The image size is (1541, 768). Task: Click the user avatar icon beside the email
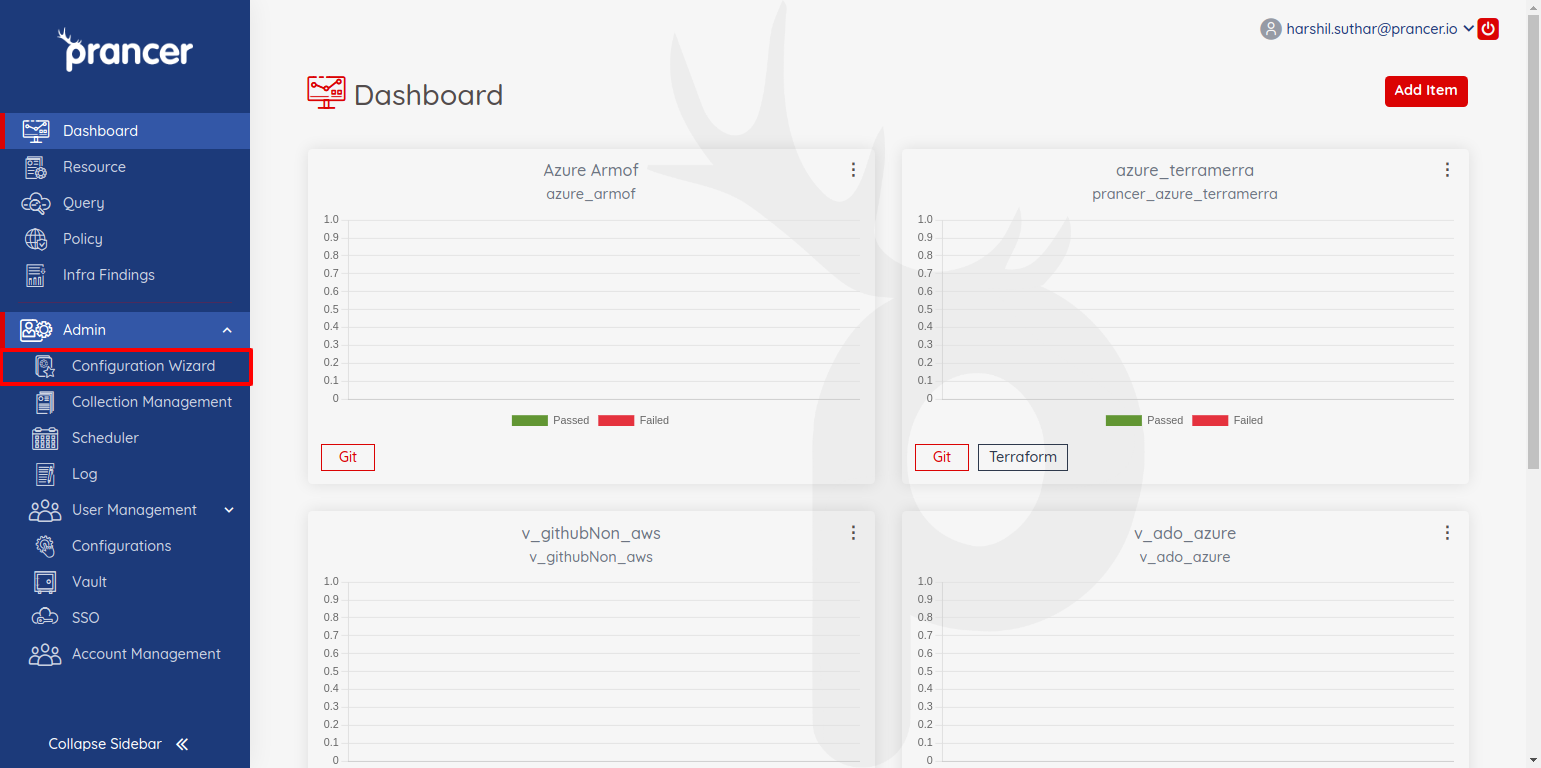1271,29
